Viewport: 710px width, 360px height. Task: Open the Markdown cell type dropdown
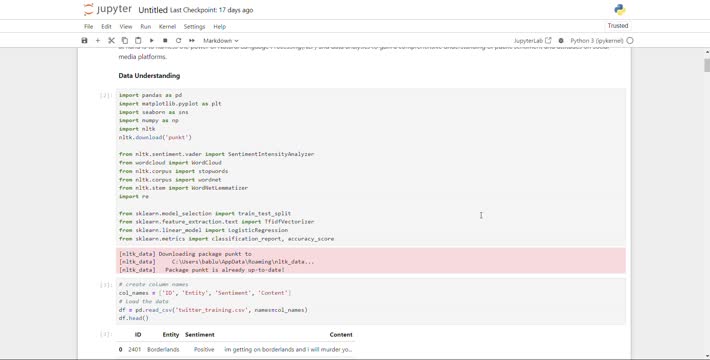point(221,40)
